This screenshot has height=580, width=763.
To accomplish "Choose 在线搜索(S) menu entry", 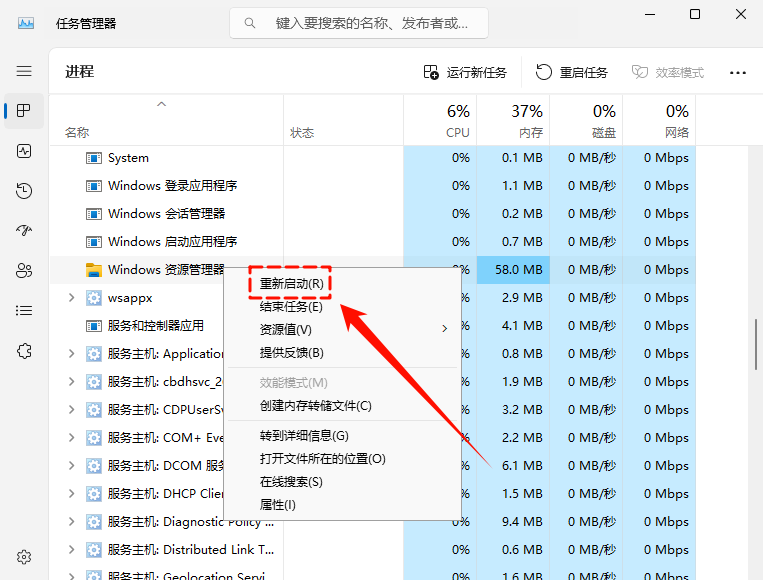I will pyautogui.click(x=342, y=482).
